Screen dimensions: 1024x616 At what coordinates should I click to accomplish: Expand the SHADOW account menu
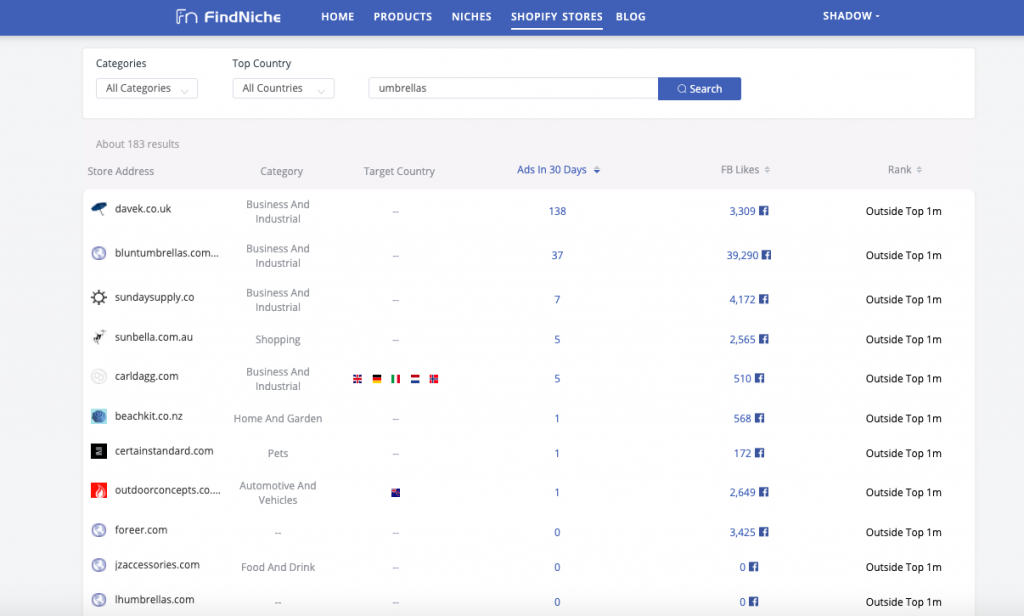click(x=851, y=16)
